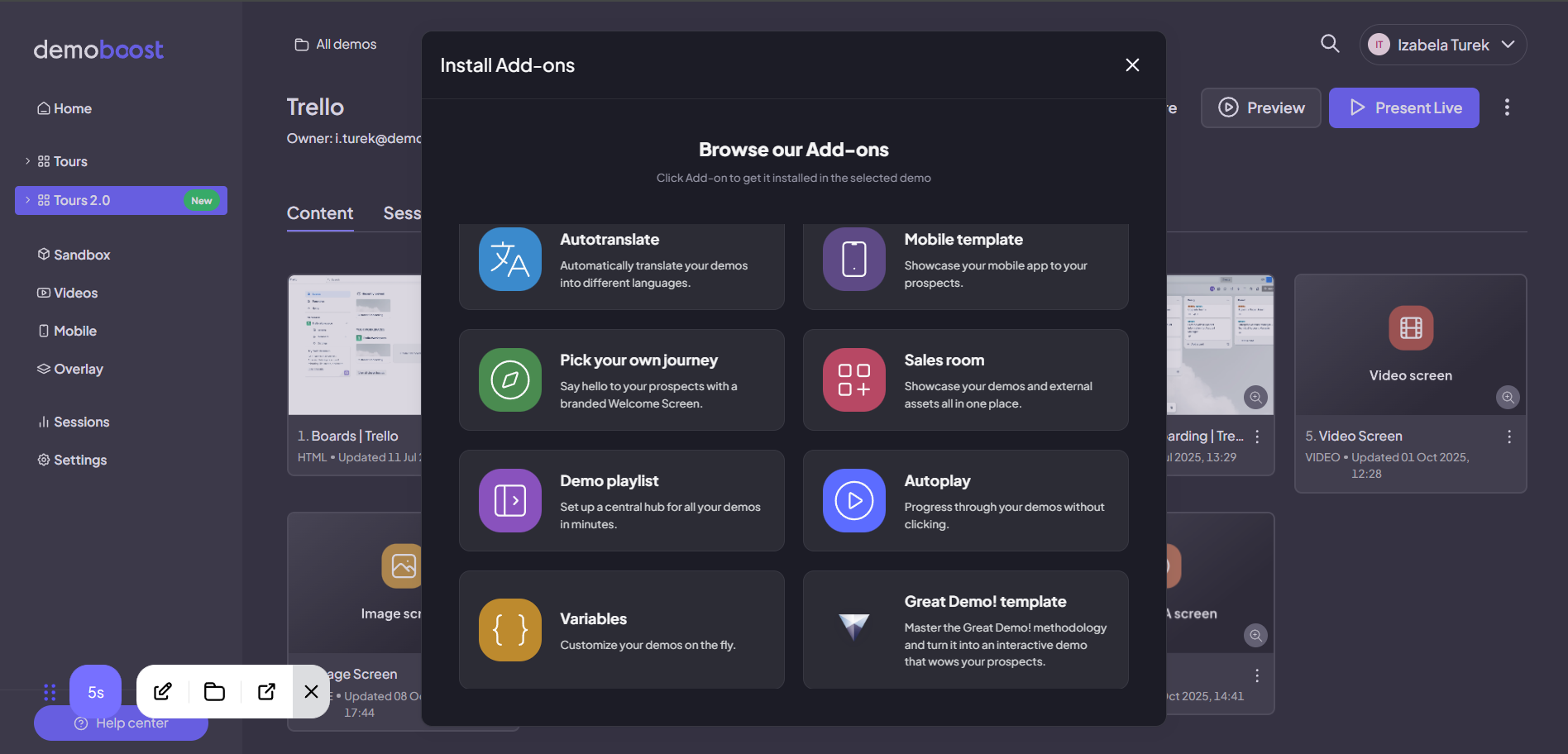Click the 5s timer button
Image resolution: width=1568 pixels, height=754 pixels.
[x=96, y=692]
